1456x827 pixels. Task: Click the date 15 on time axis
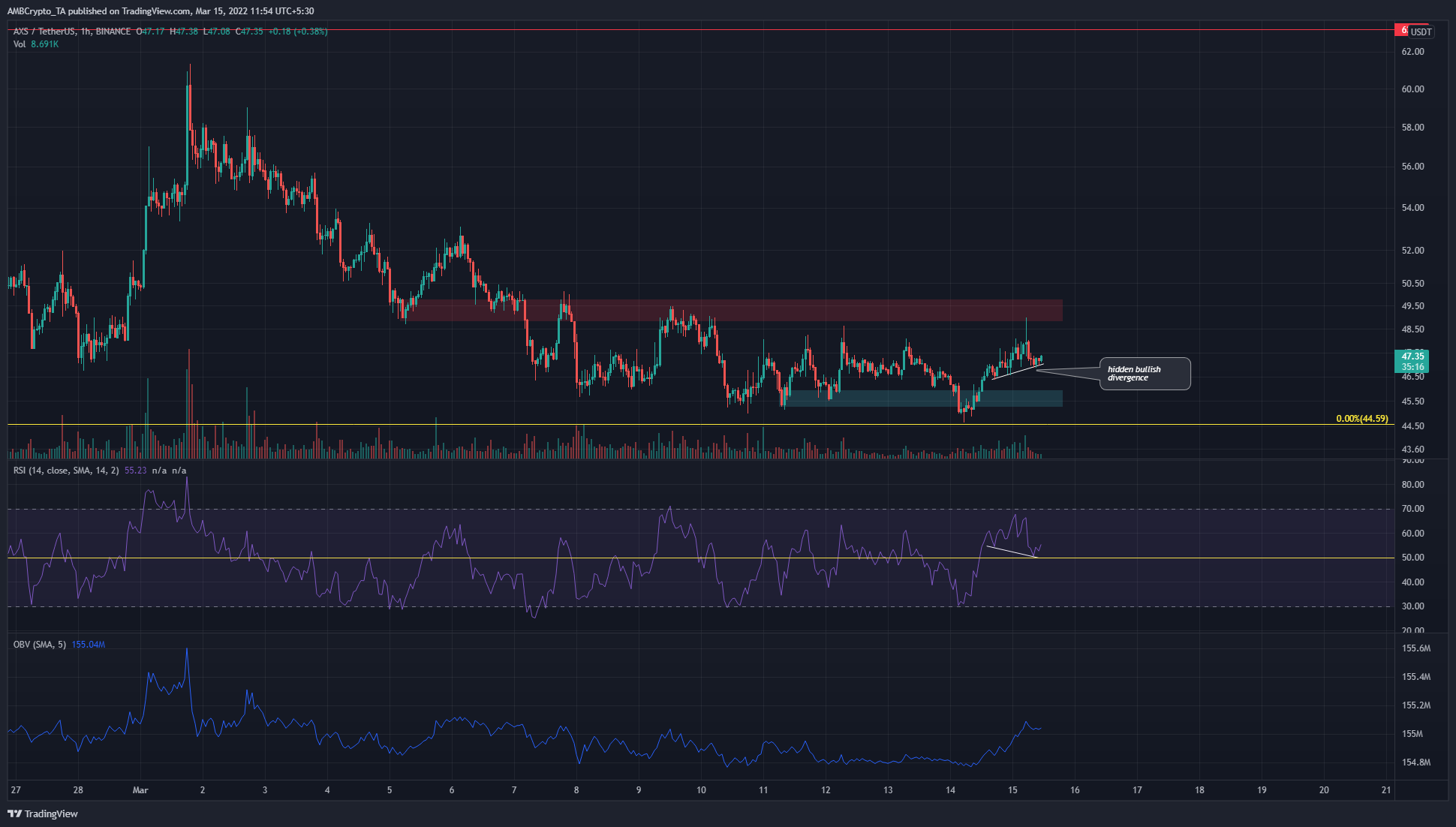tap(1012, 790)
